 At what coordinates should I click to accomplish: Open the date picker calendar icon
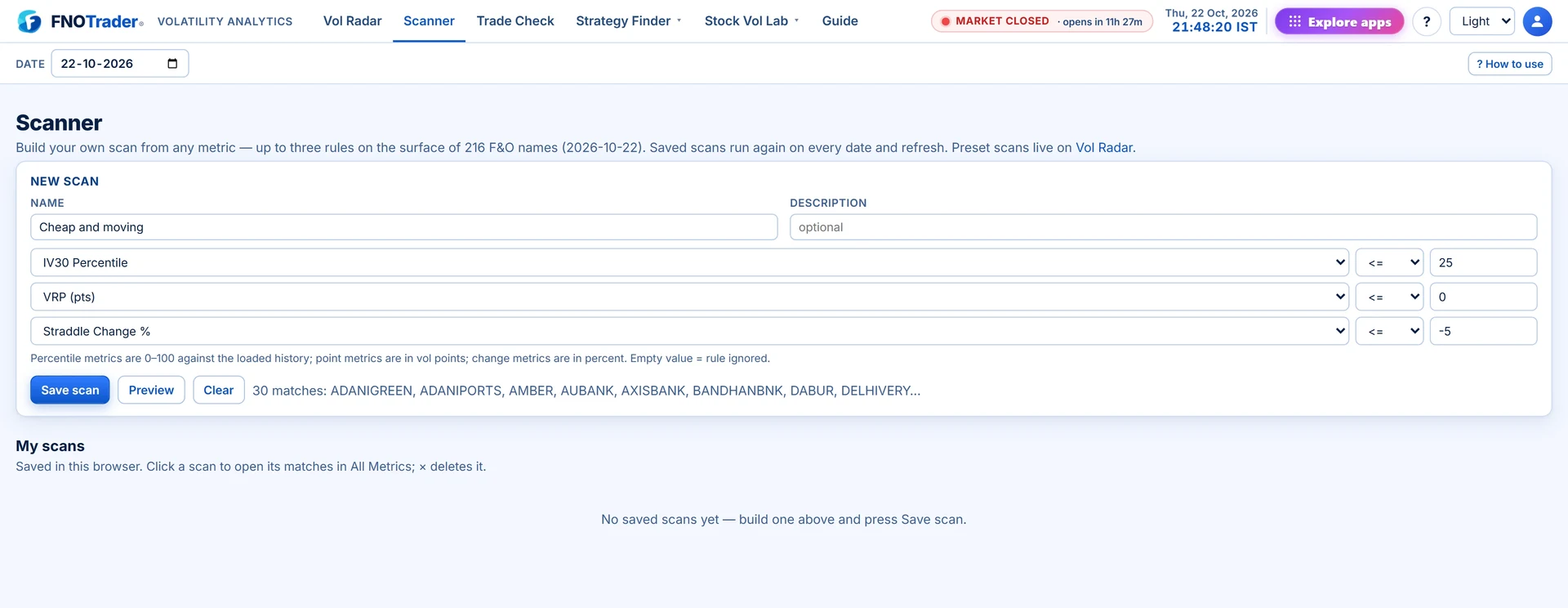click(x=172, y=64)
